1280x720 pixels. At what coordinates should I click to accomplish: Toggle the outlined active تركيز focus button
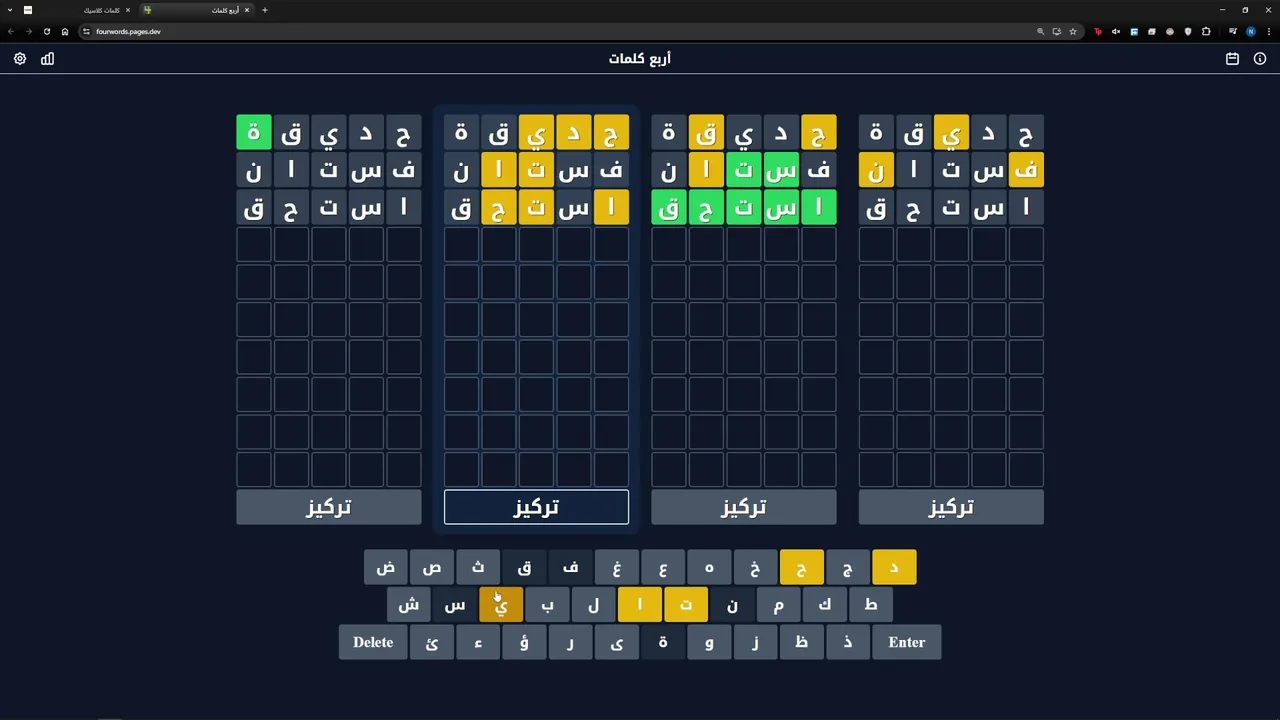(x=536, y=507)
